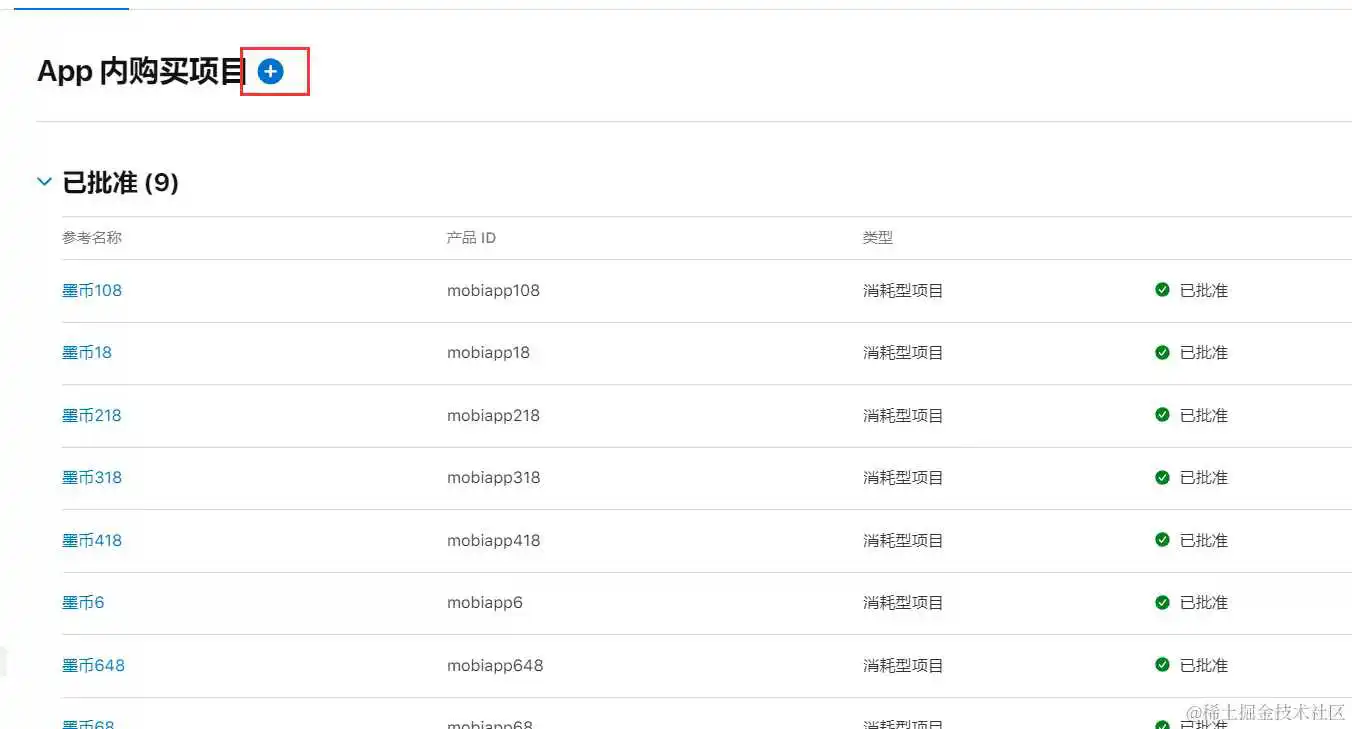This screenshot has height=729, width=1352.
Task: Click the 已批准 (9) section title
Action: (121, 182)
